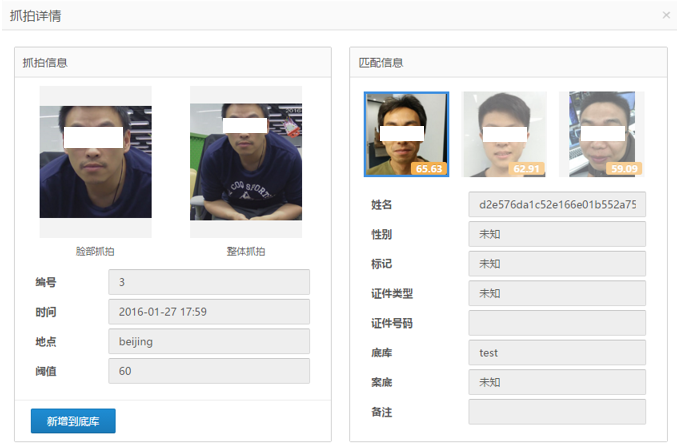Click the 案底 field showing 未知
The height and width of the screenshot is (446, 677).
(x=557, y=382)
